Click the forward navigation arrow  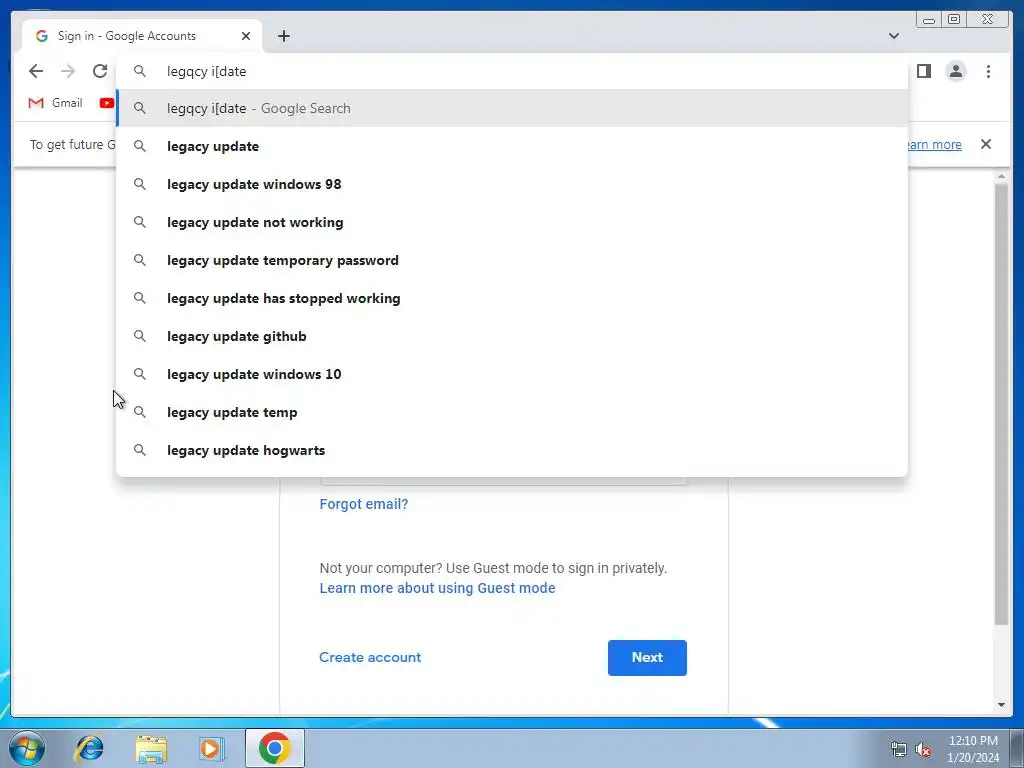click(x=68, y=71)
